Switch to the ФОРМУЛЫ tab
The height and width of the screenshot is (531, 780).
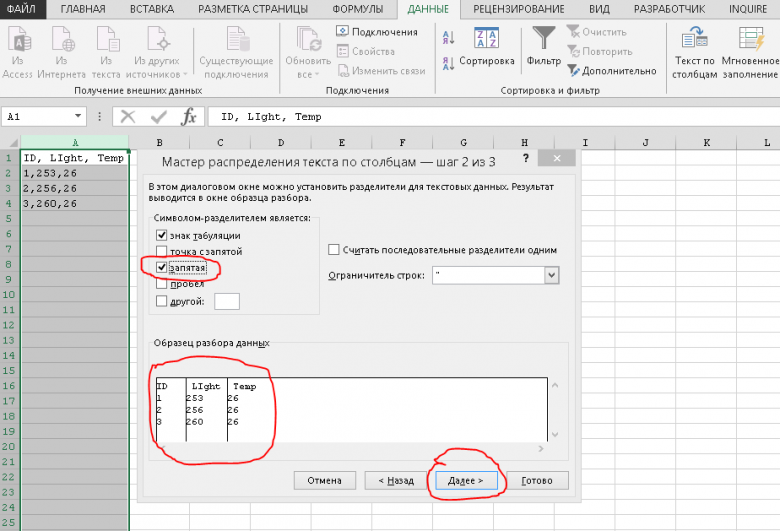(x=358, y=9)
